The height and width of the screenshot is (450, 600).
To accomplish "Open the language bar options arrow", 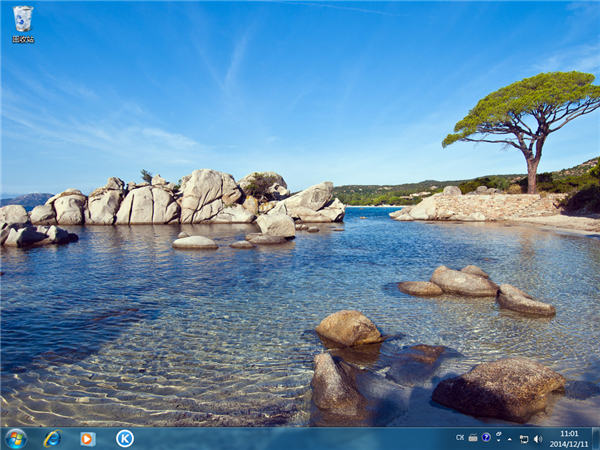I will (x=497, y=442).
